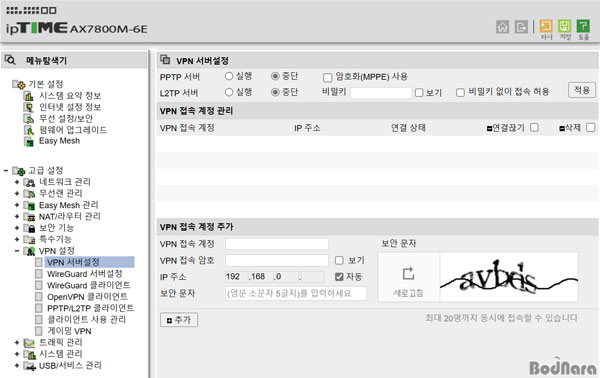
Task: Expand the NAT/라우터 관리 tree node
Action: (17, 217)
